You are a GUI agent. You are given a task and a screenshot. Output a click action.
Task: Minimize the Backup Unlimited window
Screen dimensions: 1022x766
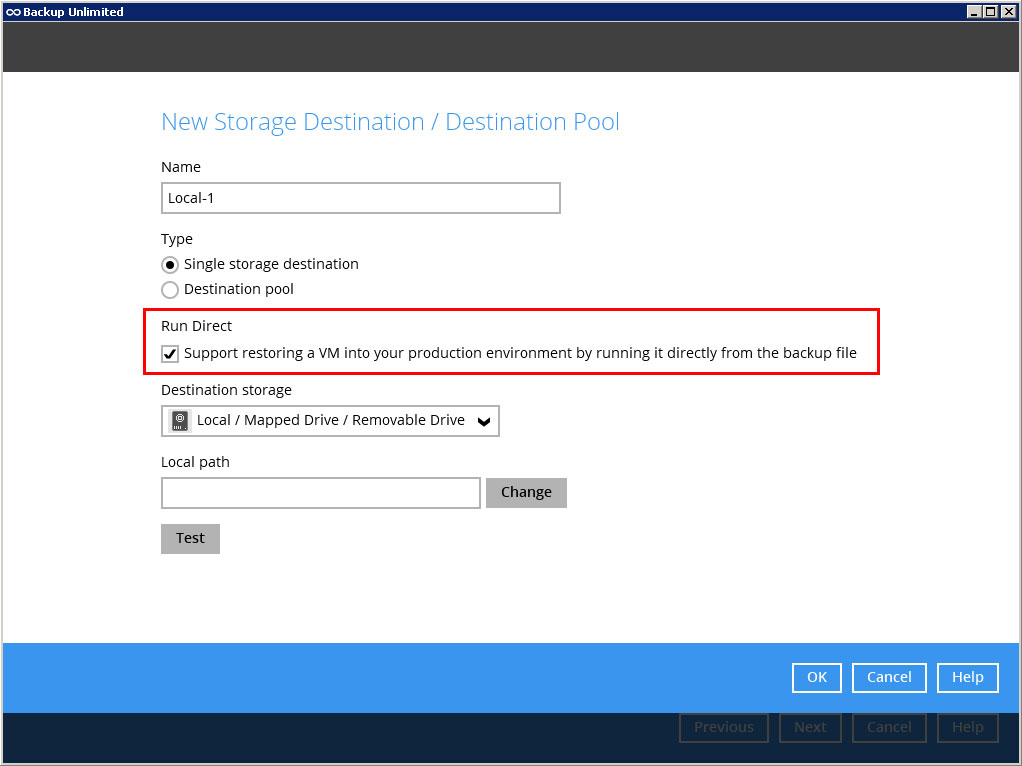pyautogui.click(x=974, y=12)
